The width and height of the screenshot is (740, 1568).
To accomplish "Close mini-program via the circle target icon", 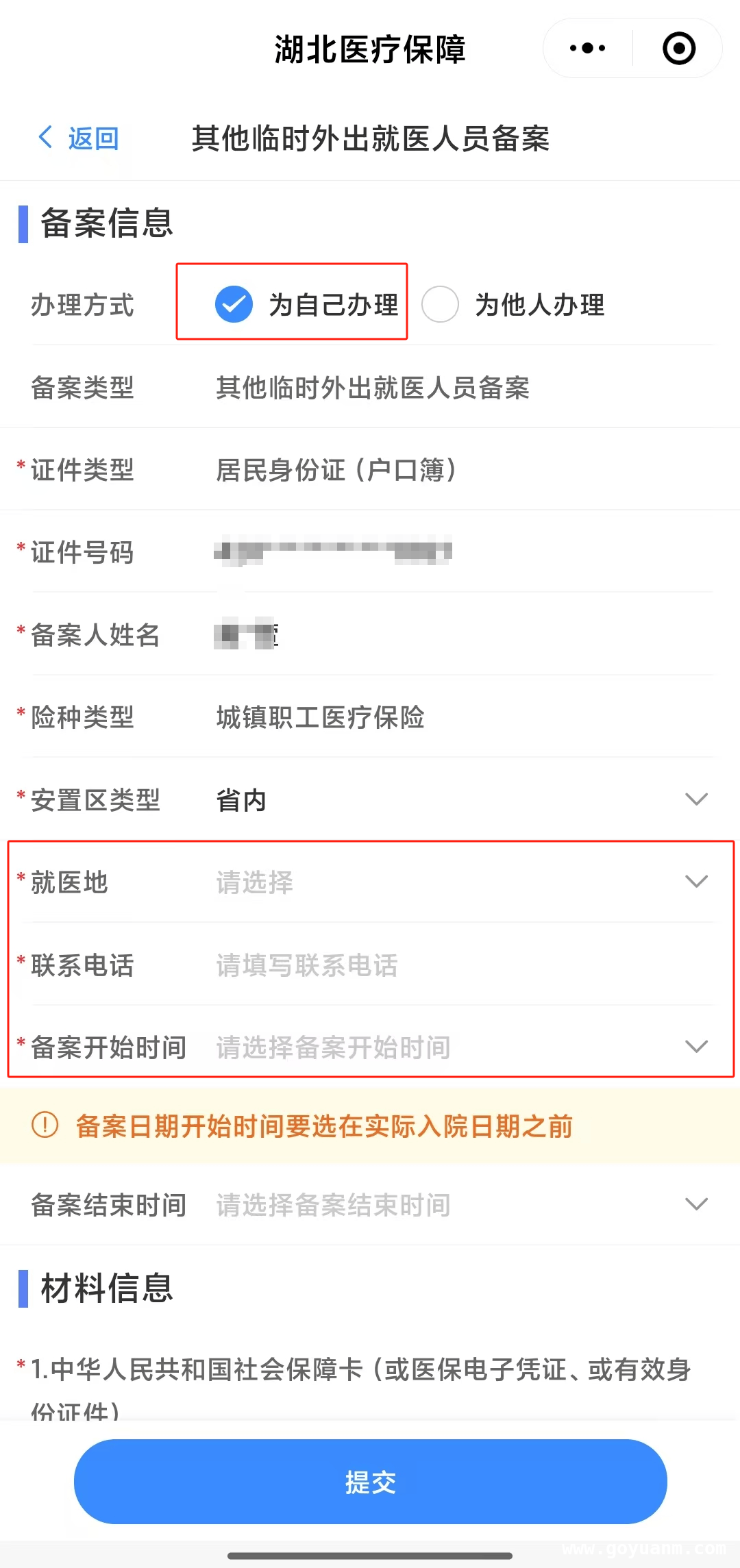I will tap(678, 48).
